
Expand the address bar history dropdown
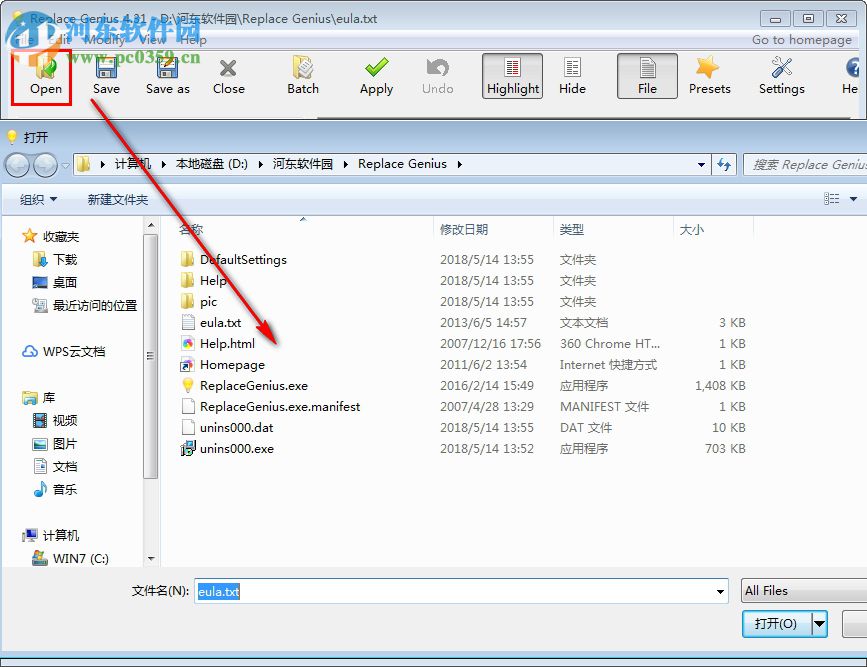coord(701,165)
